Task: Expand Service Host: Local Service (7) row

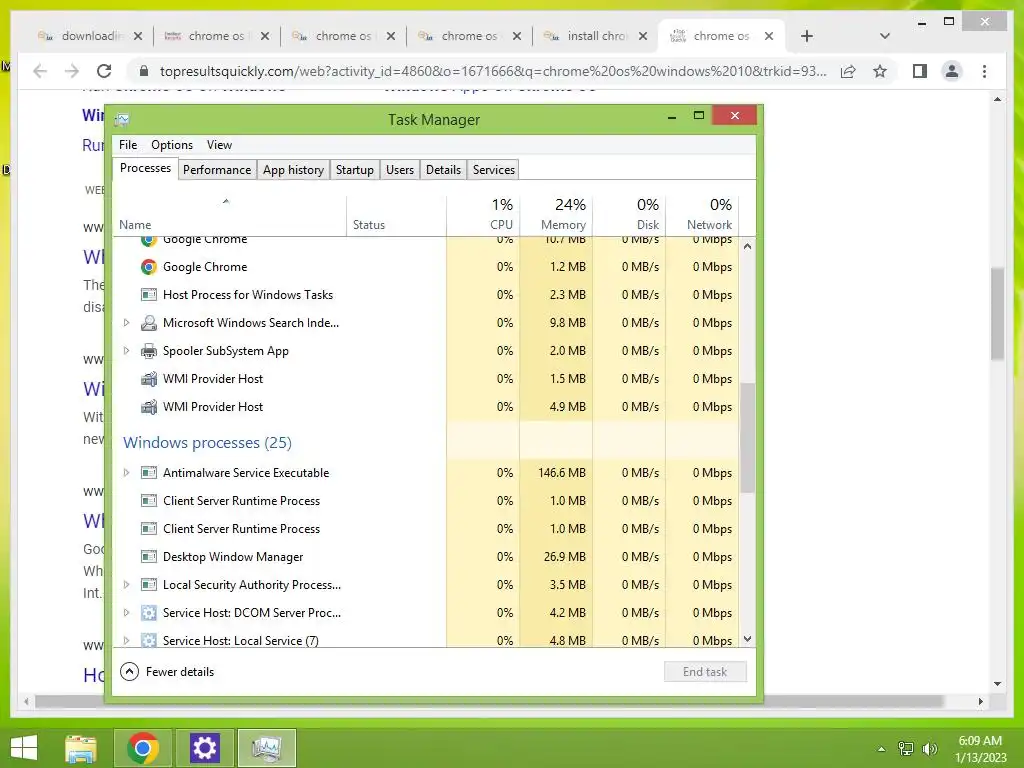Action: pyautogui.click(x=126, y=641)
